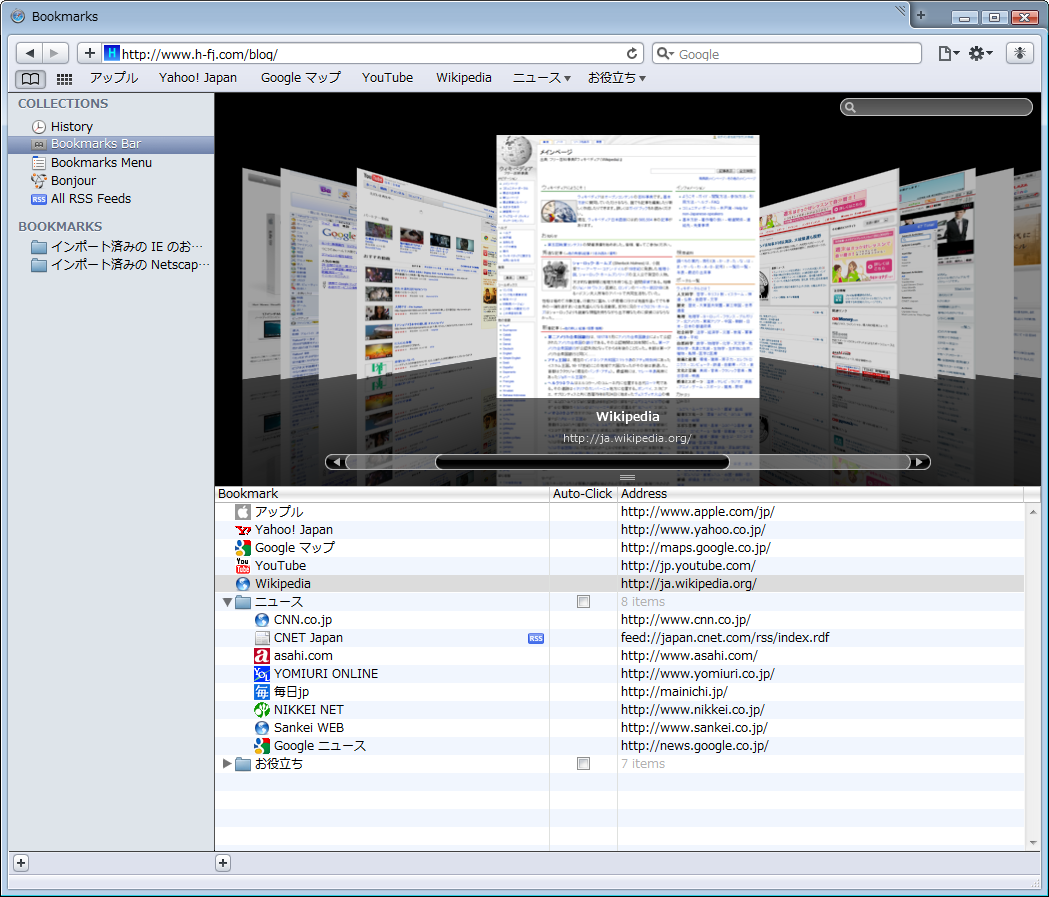Select All RSS Feeds collection
1049x897 pixels.
pos(111,199)
